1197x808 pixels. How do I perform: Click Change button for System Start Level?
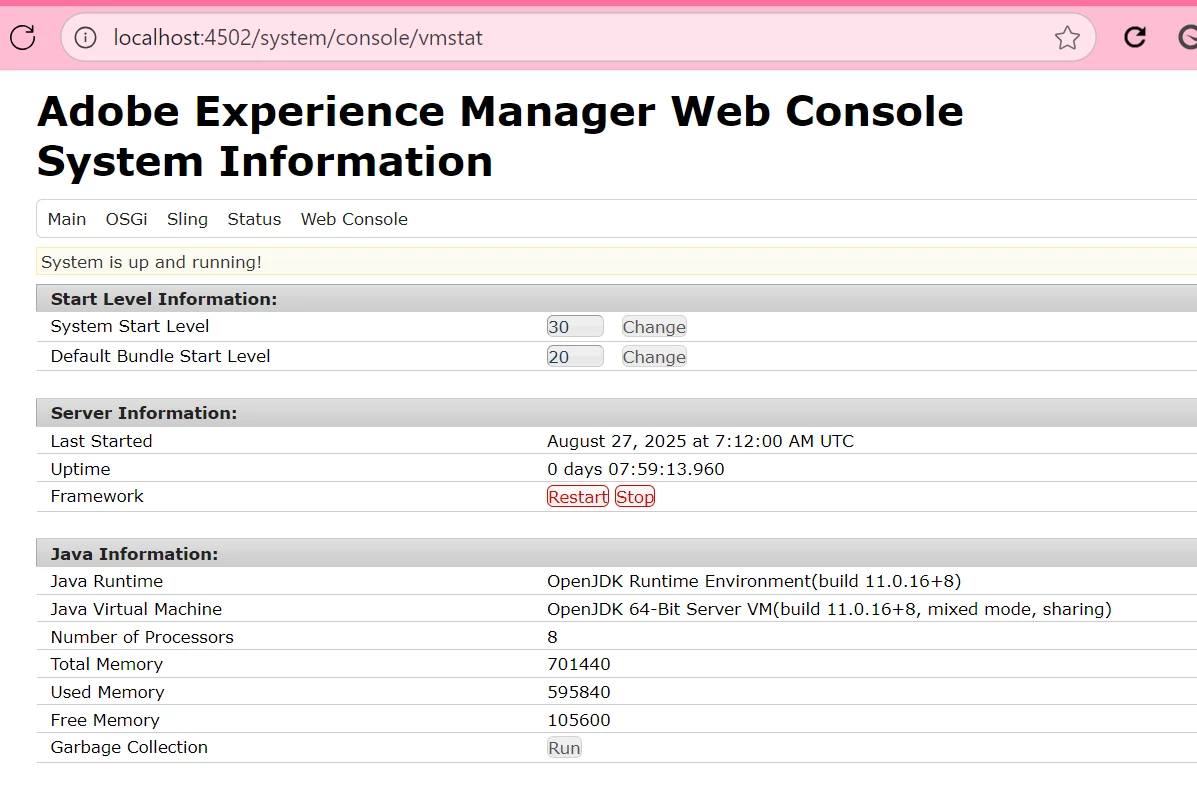(x=653, y=327)
